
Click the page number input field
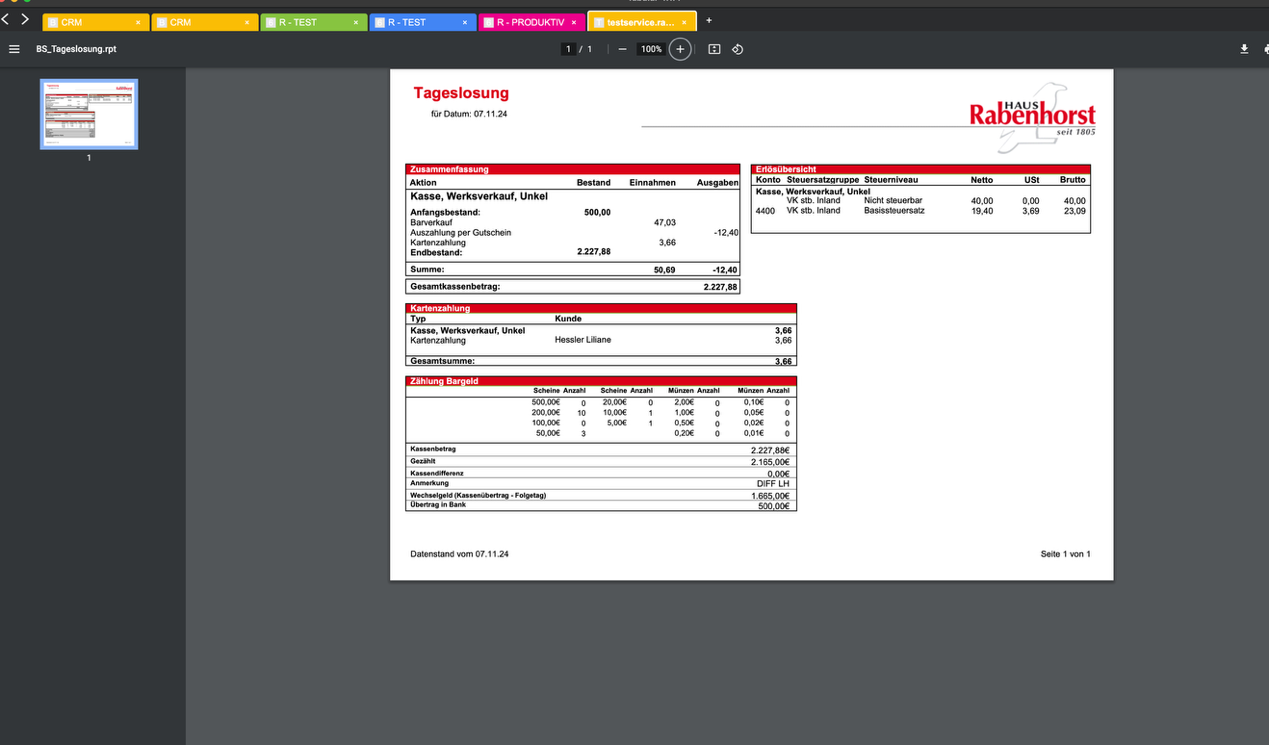567,48
